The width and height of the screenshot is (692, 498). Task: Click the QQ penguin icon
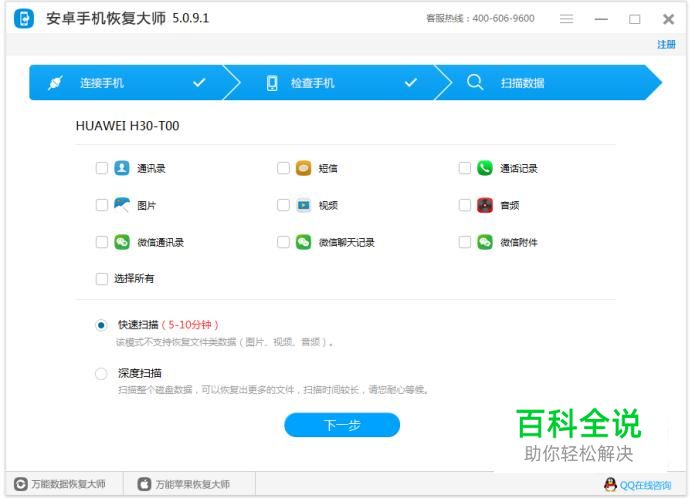click(x=610, y=485)
